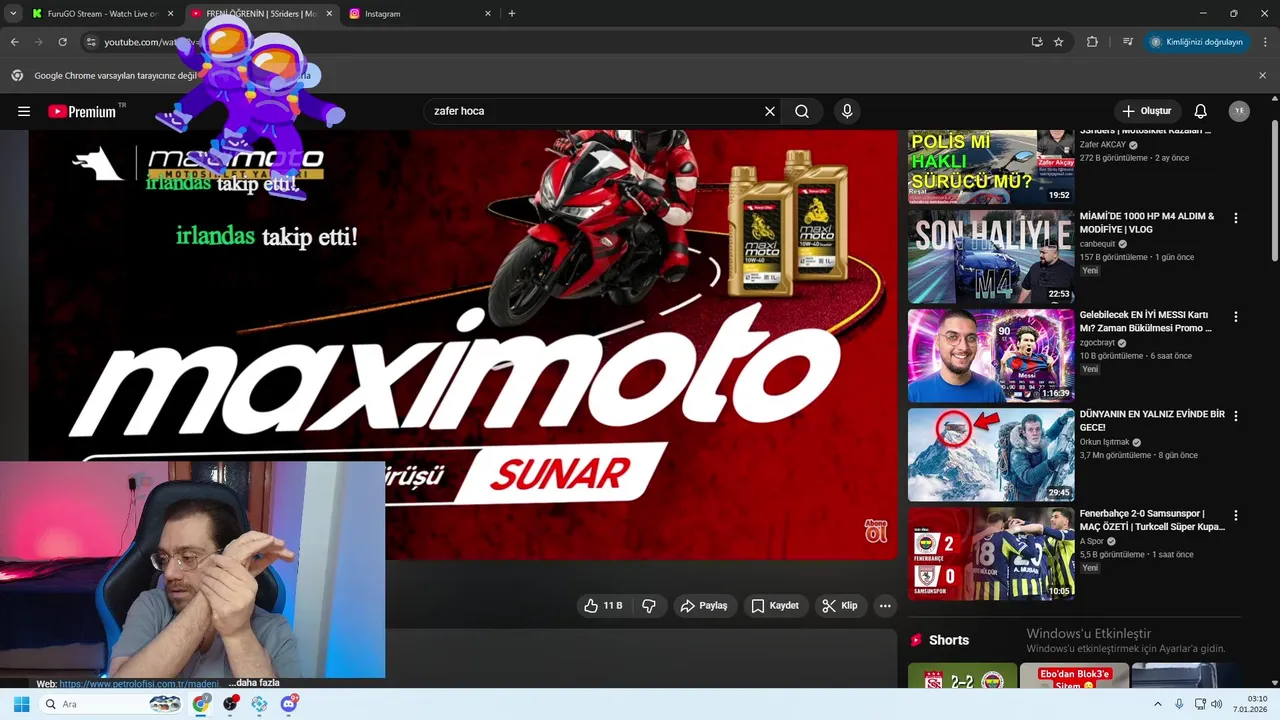Click the Oluştur create button
The width and height of the screenshot is (1280, 720).
1147,111
